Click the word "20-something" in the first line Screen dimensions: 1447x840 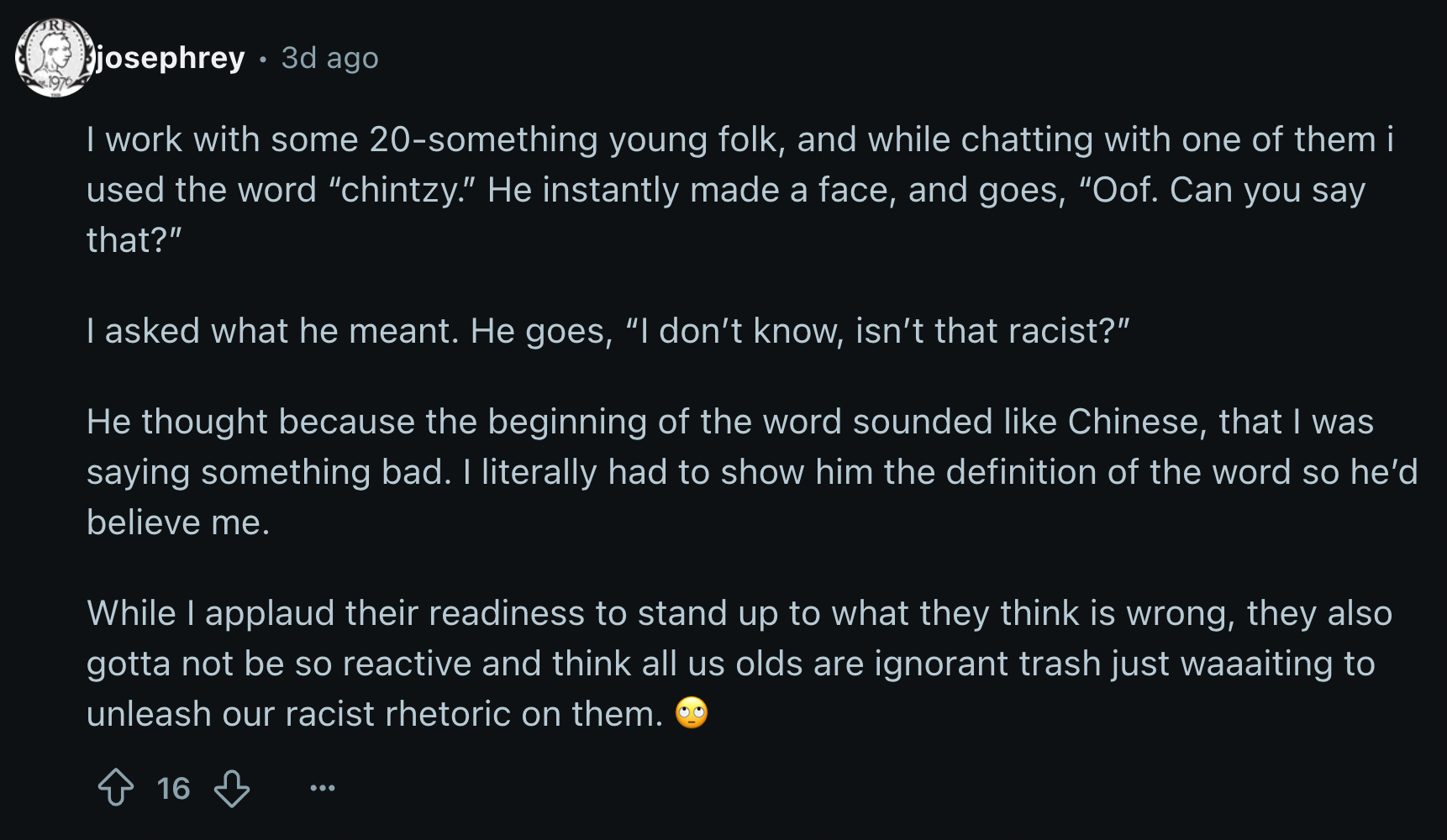(483, 139)
